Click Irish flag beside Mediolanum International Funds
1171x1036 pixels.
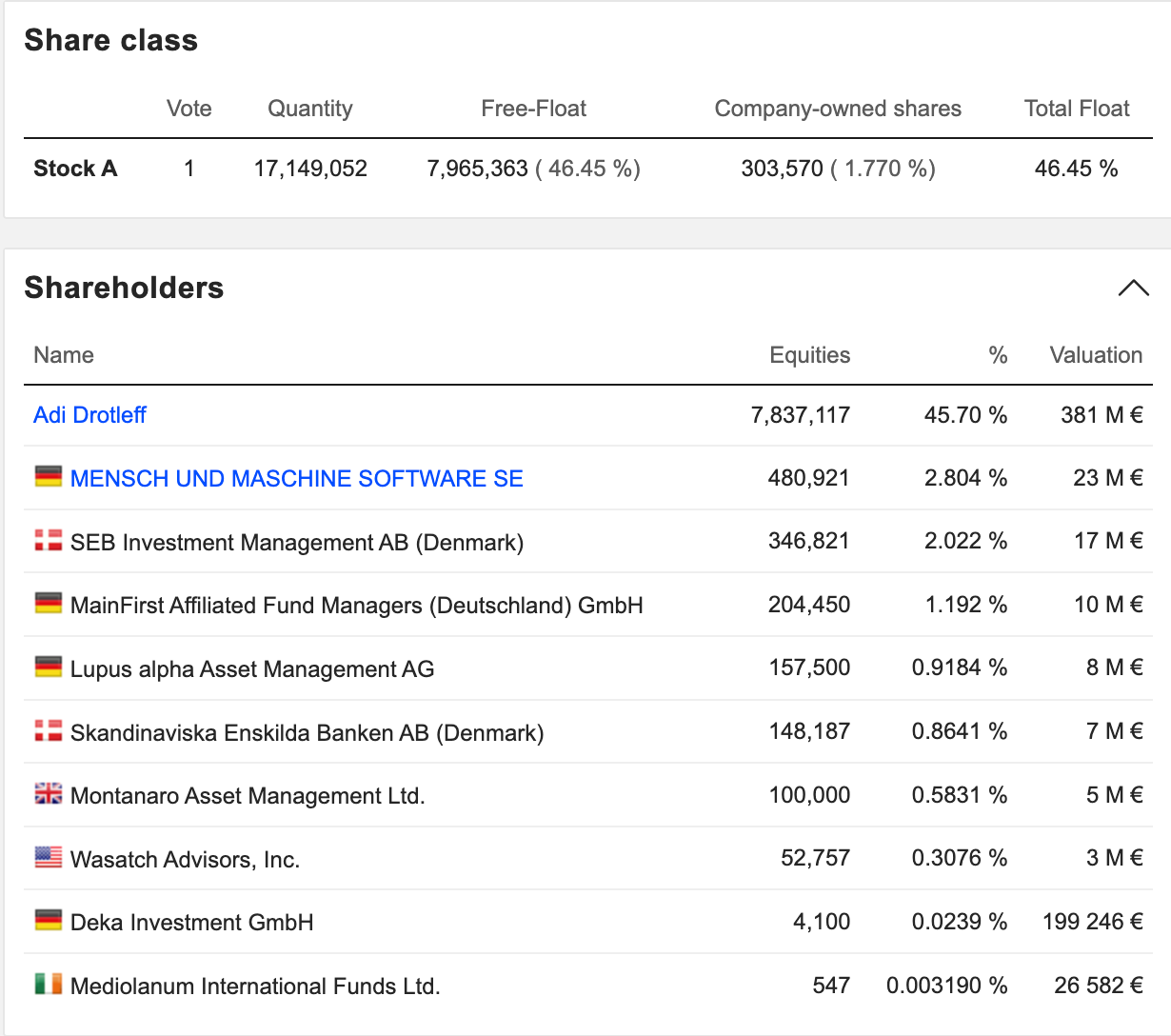click(49, 984)
